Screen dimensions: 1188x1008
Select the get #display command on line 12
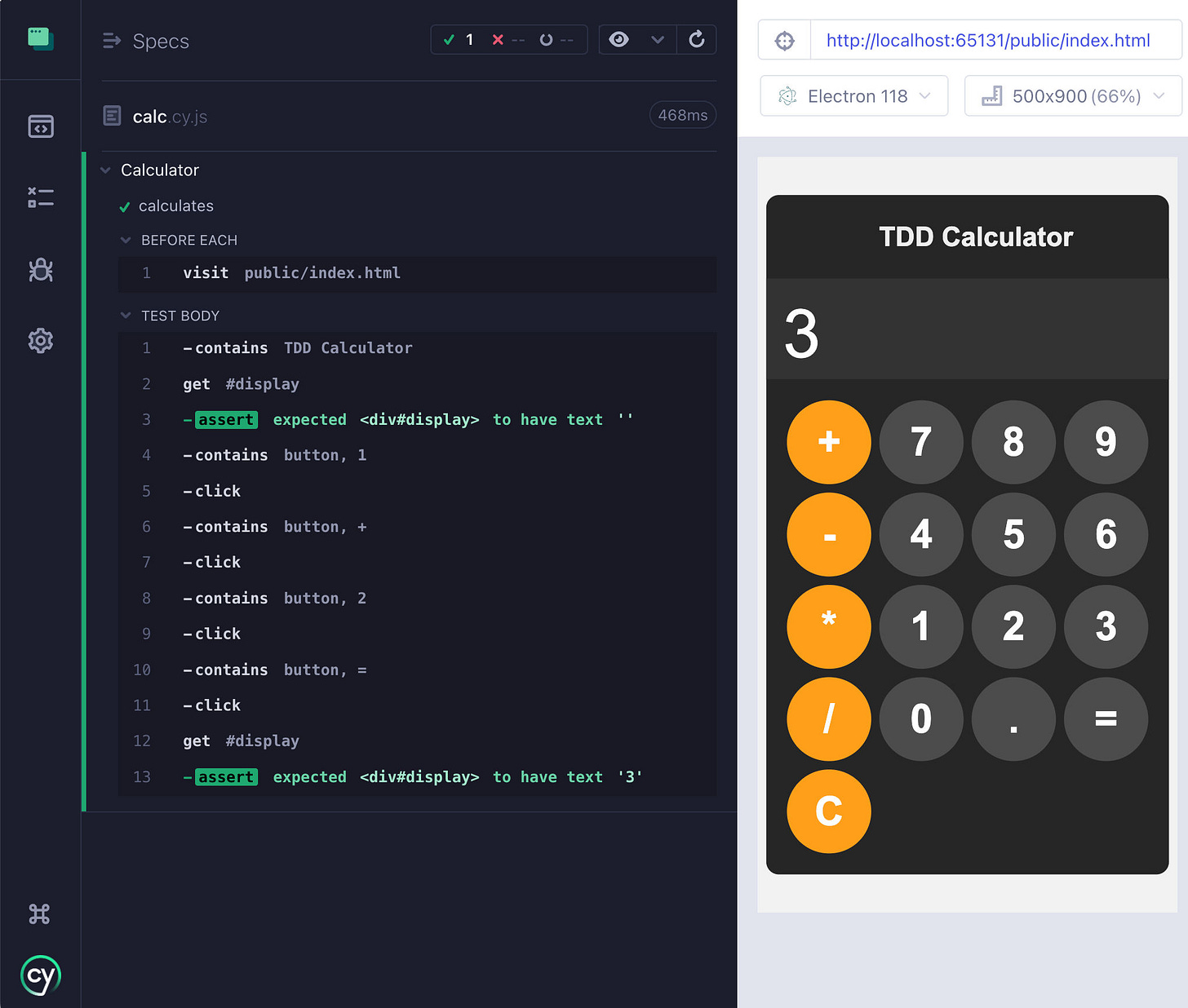coord(418,741)
